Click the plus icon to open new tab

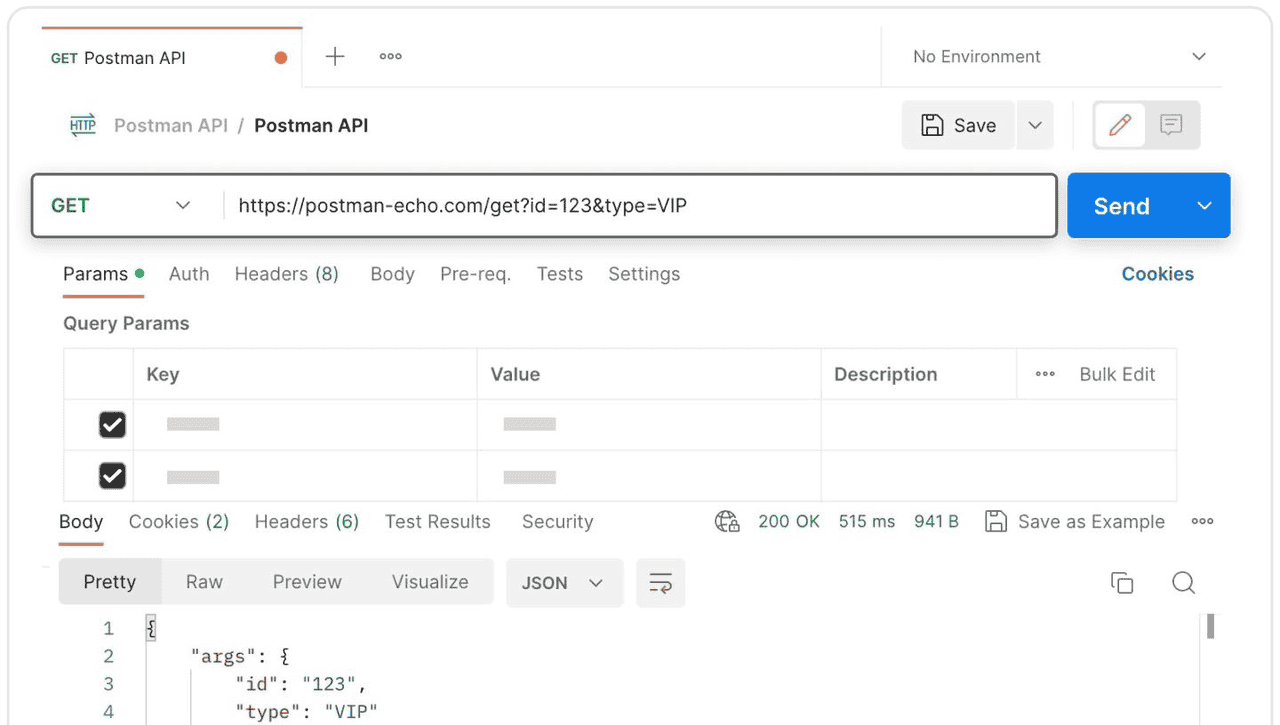pos(335,57)
